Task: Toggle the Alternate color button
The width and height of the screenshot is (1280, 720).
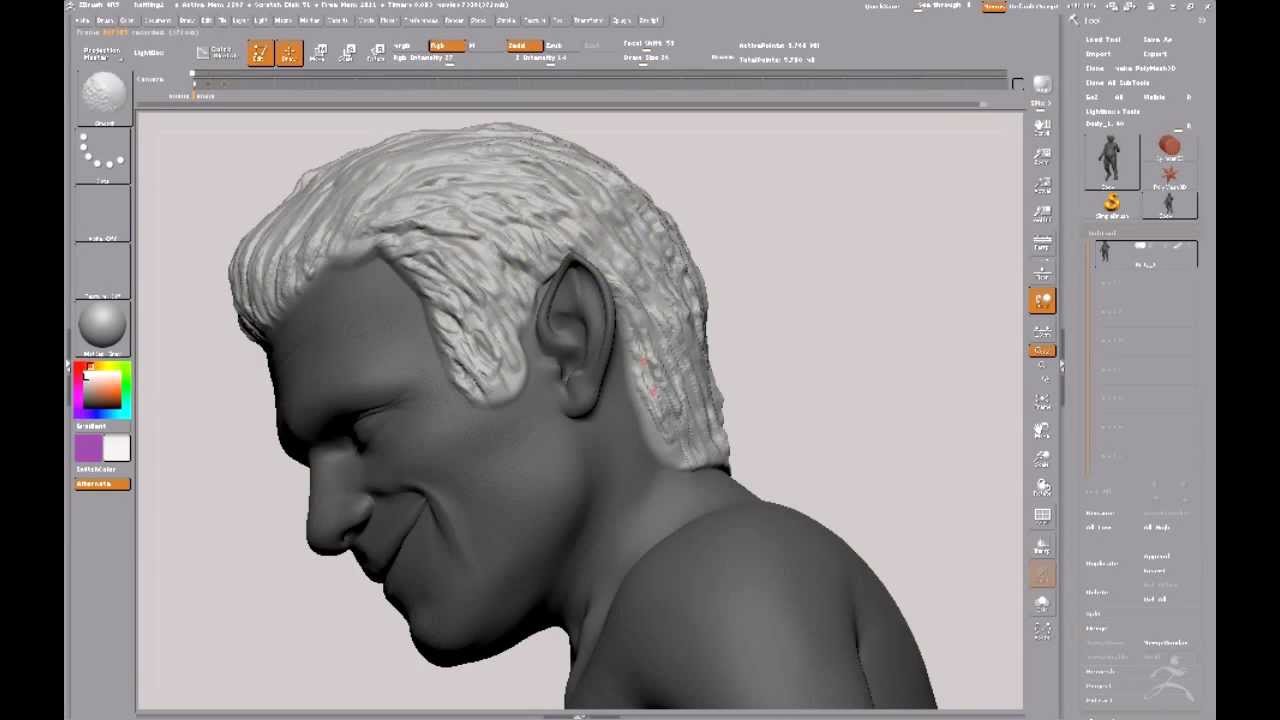Action: pos(102,484)
